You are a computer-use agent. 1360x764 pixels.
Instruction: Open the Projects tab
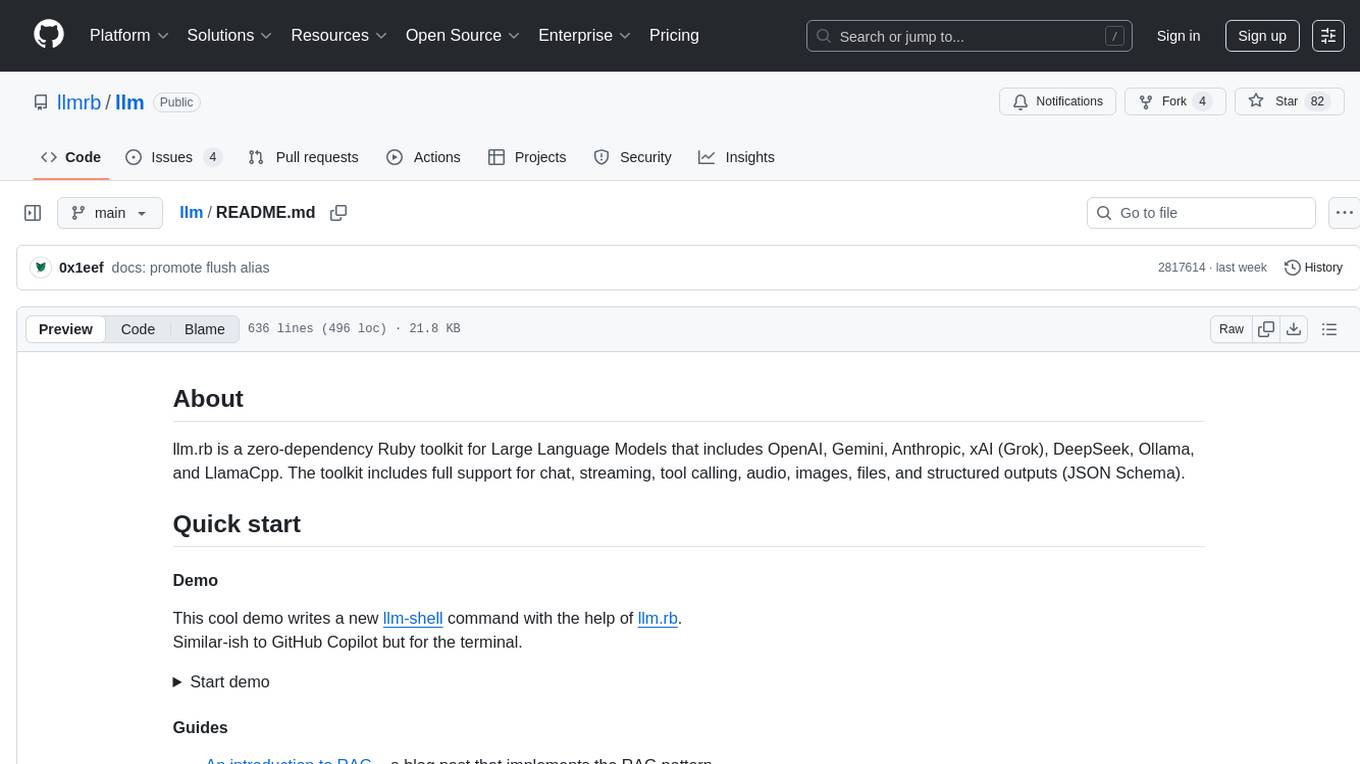point(527,157)
